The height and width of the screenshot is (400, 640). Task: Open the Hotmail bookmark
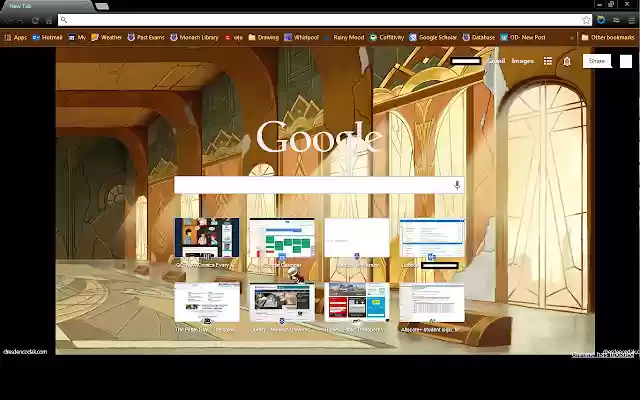47,37
